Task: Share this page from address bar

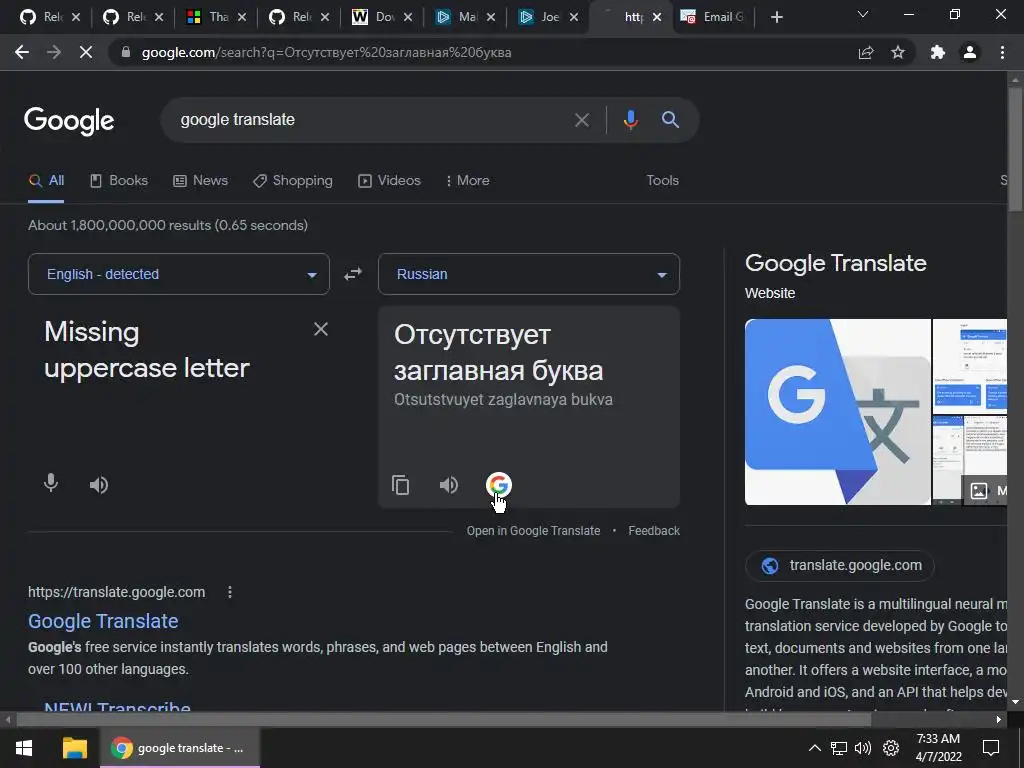Action: click(x=866, y=52)
